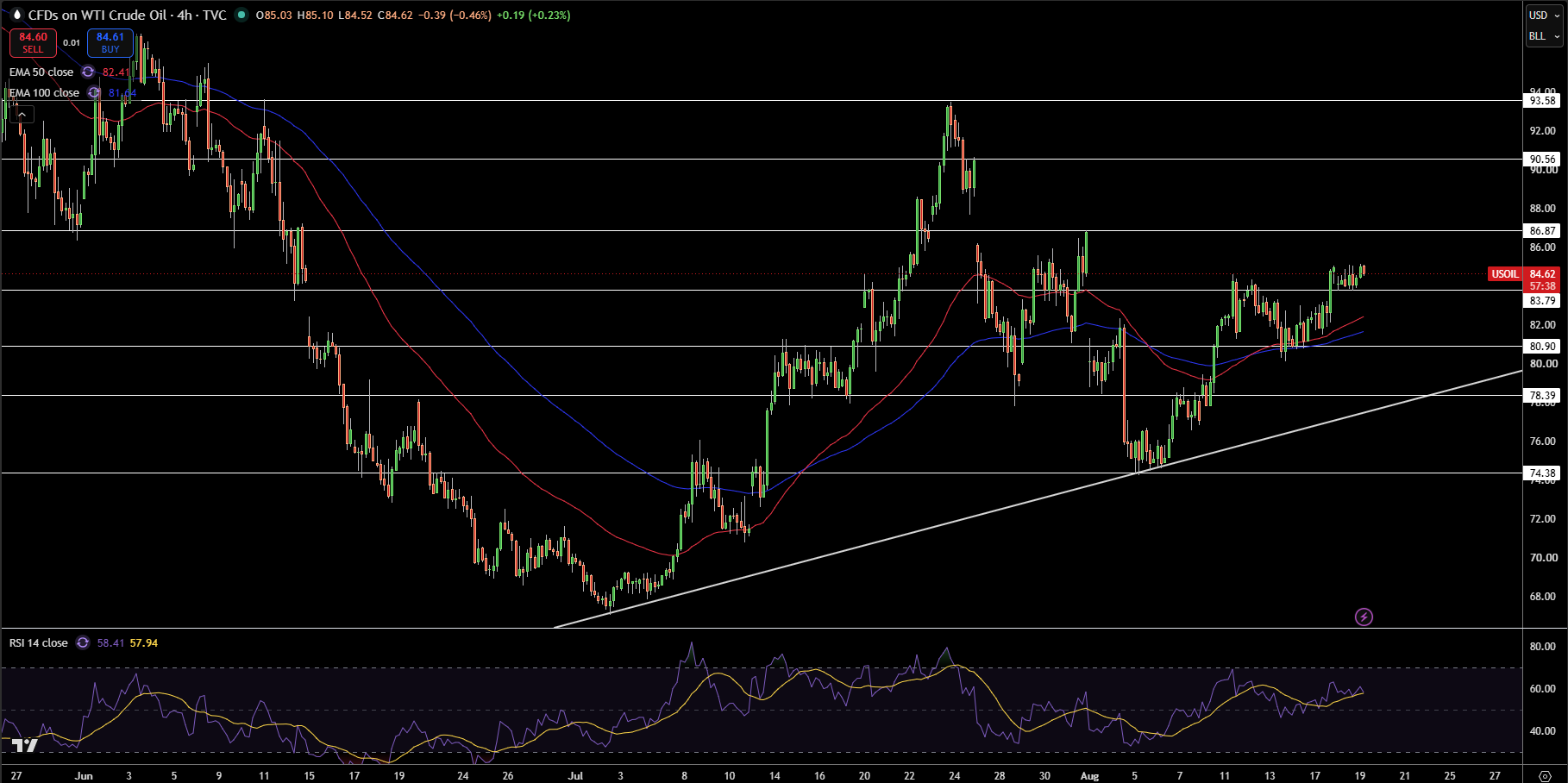
Task: Select the EMA 100 close legend
Action: pyautogui.click(x=44, y=93)
